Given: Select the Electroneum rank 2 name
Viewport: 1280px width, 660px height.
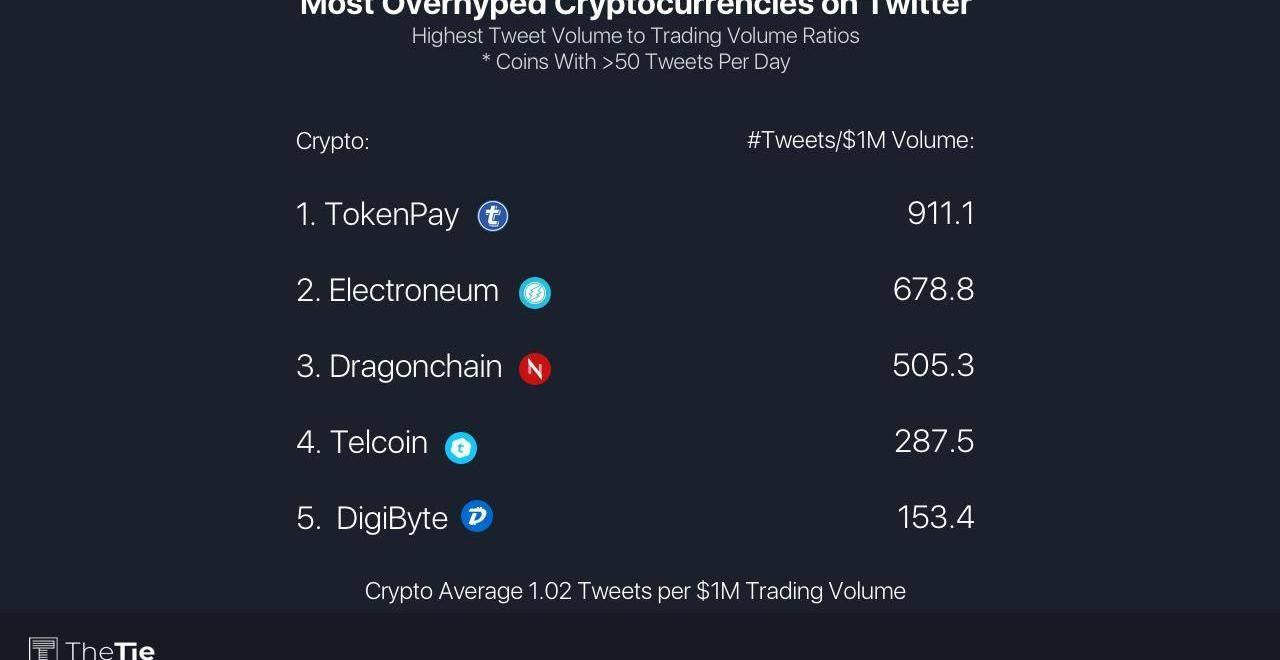Looking at the screenshot, I should pos(397,290).
